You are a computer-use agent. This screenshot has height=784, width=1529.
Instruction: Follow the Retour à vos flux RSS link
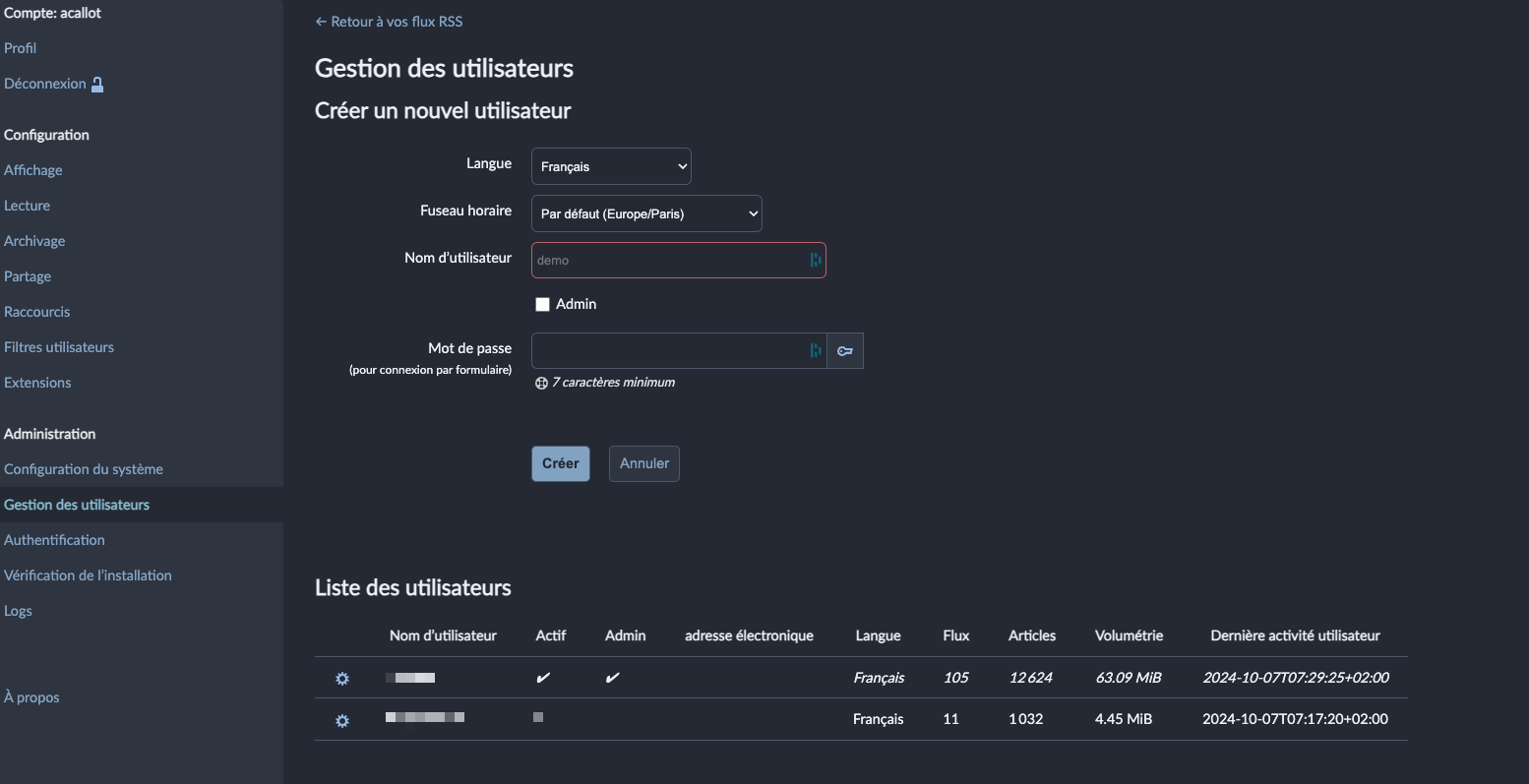pyautogui.click(x=389, y=22)
